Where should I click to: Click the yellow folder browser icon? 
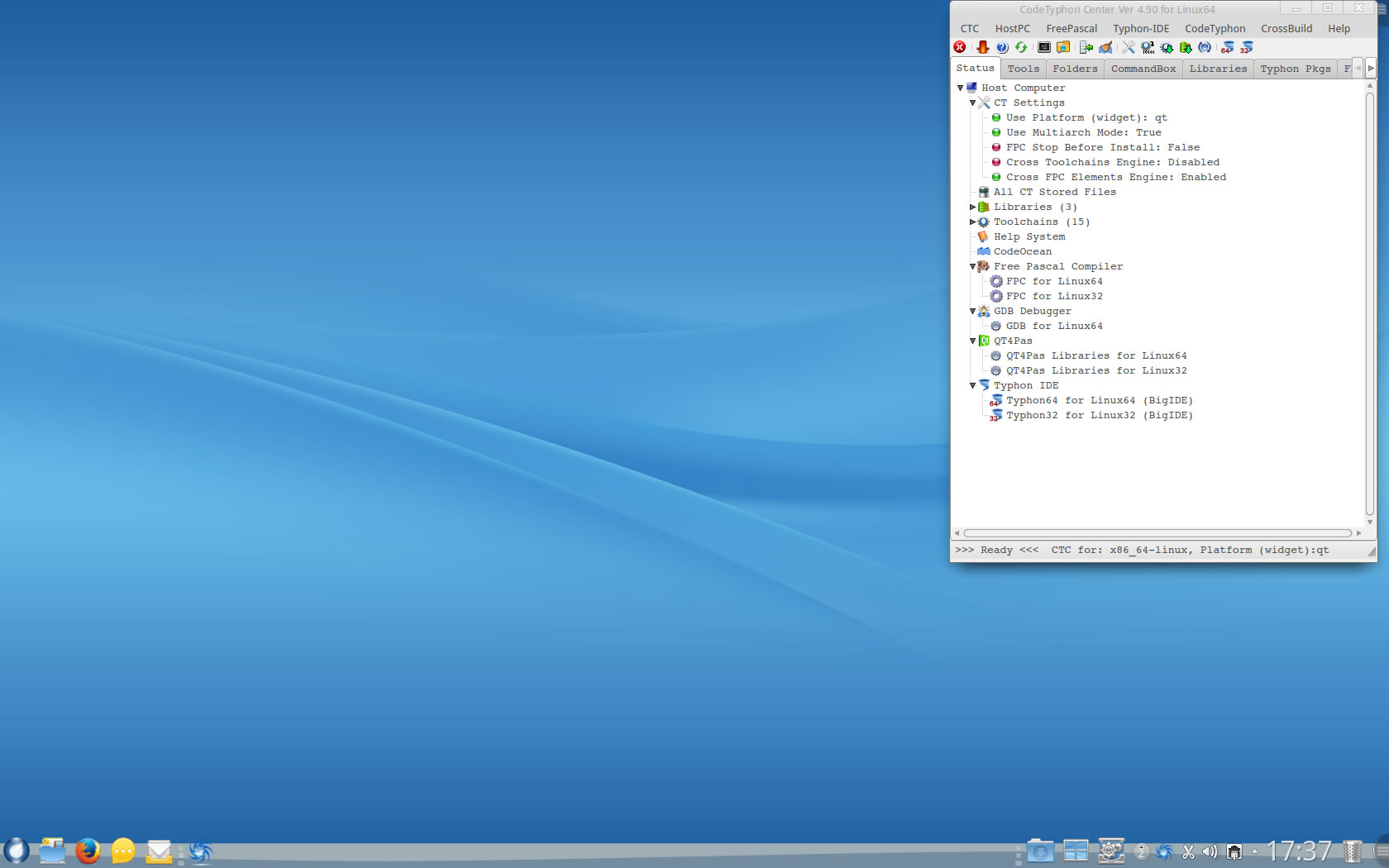1063,47
